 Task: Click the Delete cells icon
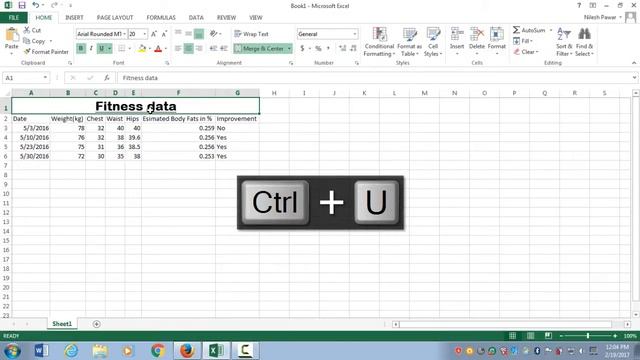[477, 35]
